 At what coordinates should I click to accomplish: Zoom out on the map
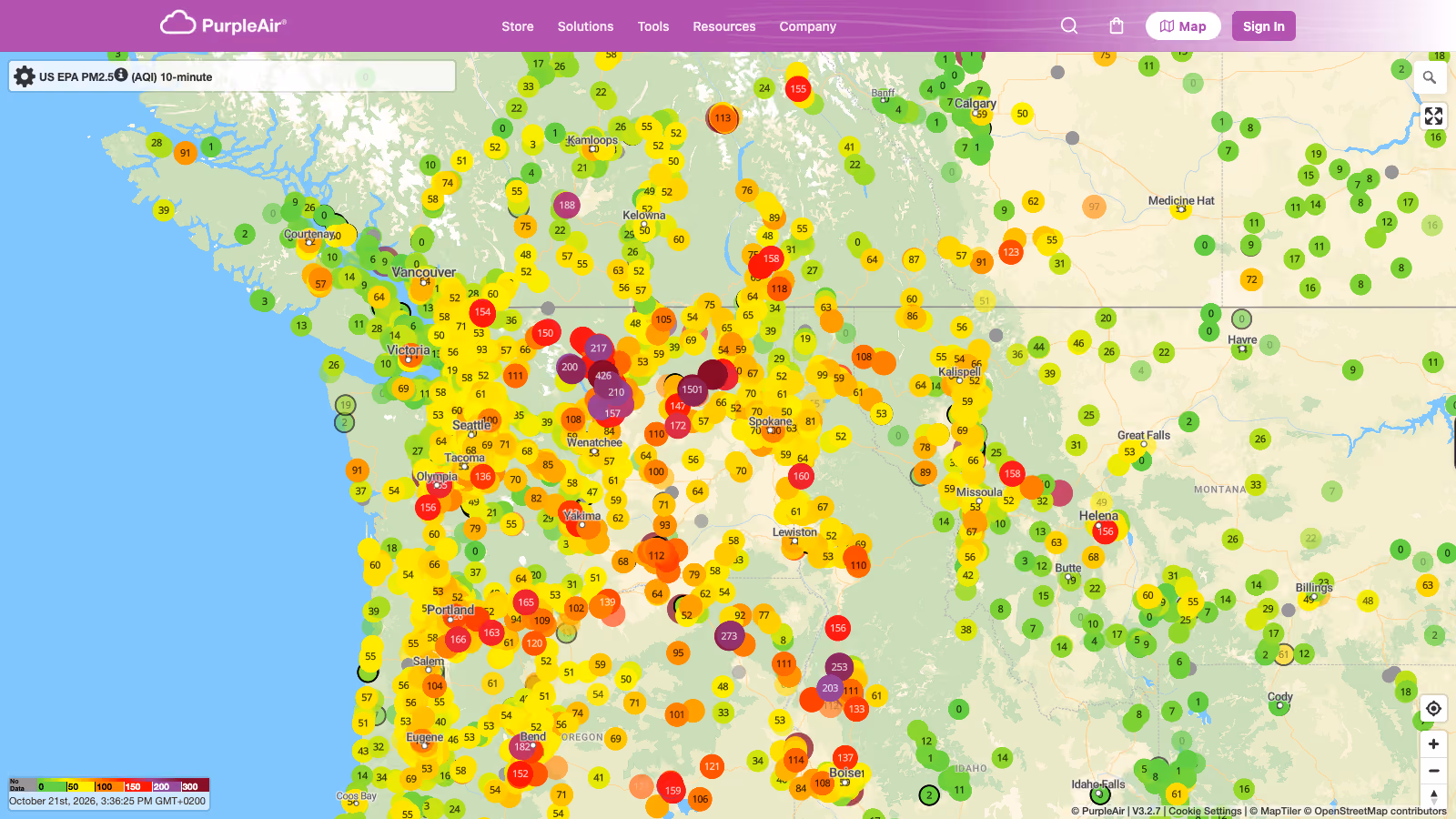(1433, 771)
